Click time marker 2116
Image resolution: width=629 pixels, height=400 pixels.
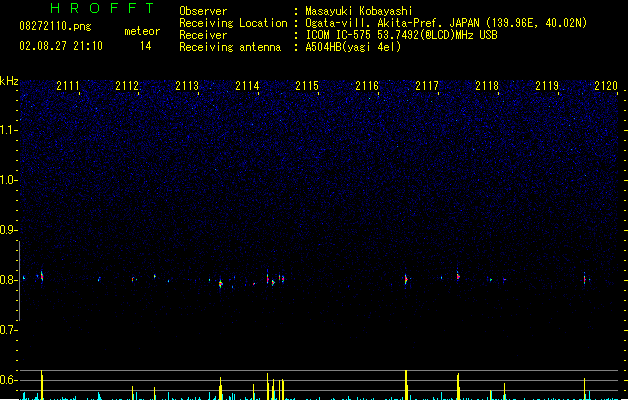click(367, 86)
